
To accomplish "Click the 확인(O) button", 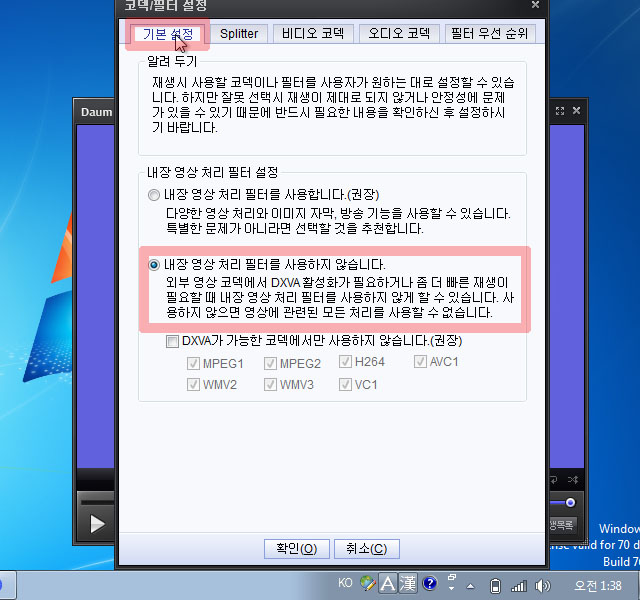I will (290, 549).
